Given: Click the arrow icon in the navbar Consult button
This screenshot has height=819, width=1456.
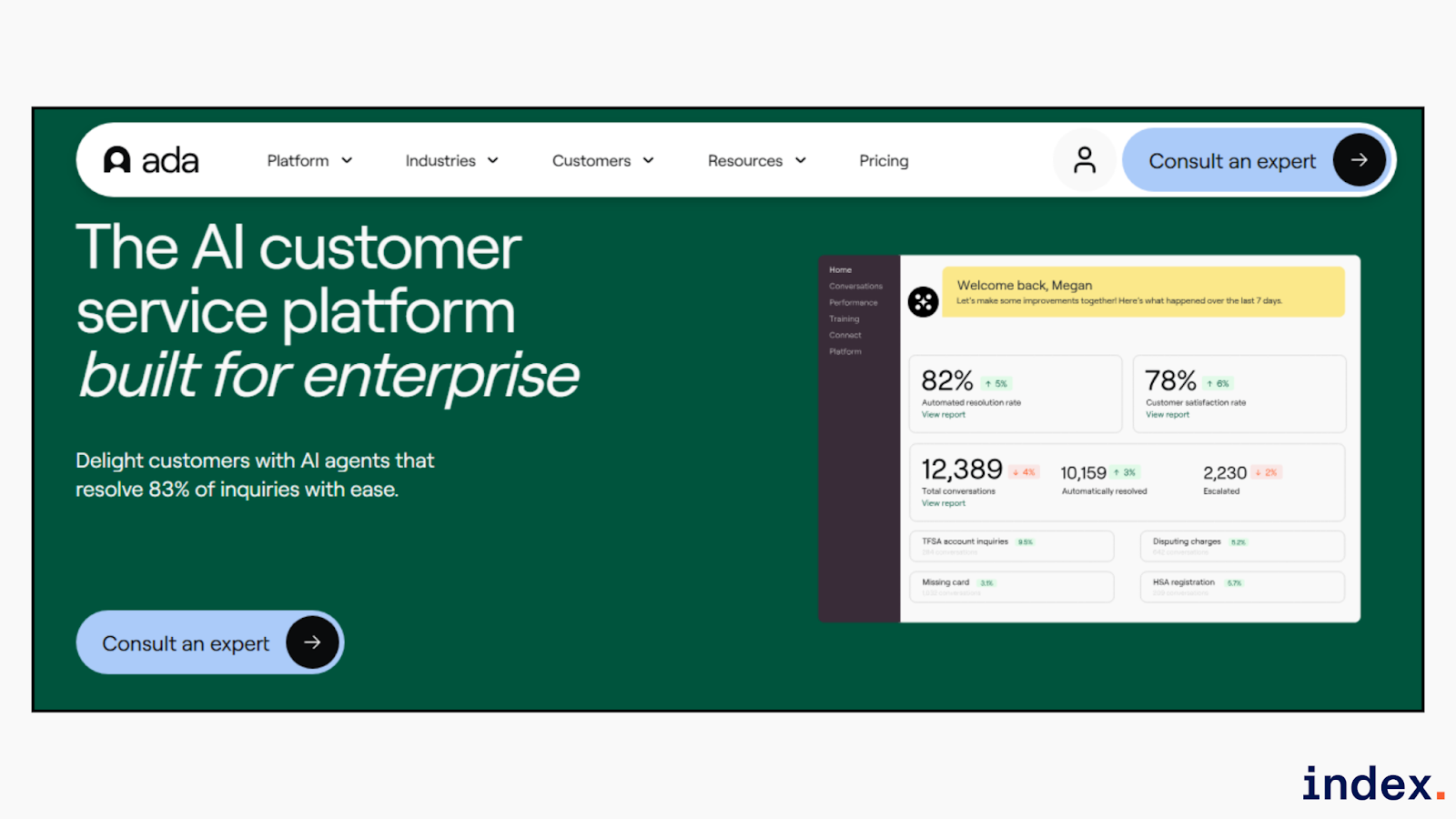Looking at the screenshot, I should click(1359, 160).
